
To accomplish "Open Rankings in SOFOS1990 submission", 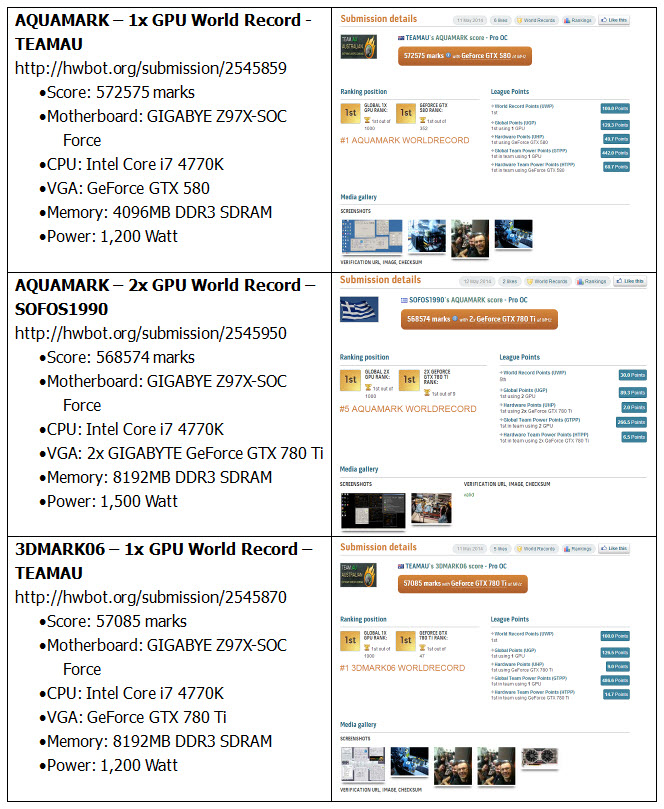I will coord(592,282).
